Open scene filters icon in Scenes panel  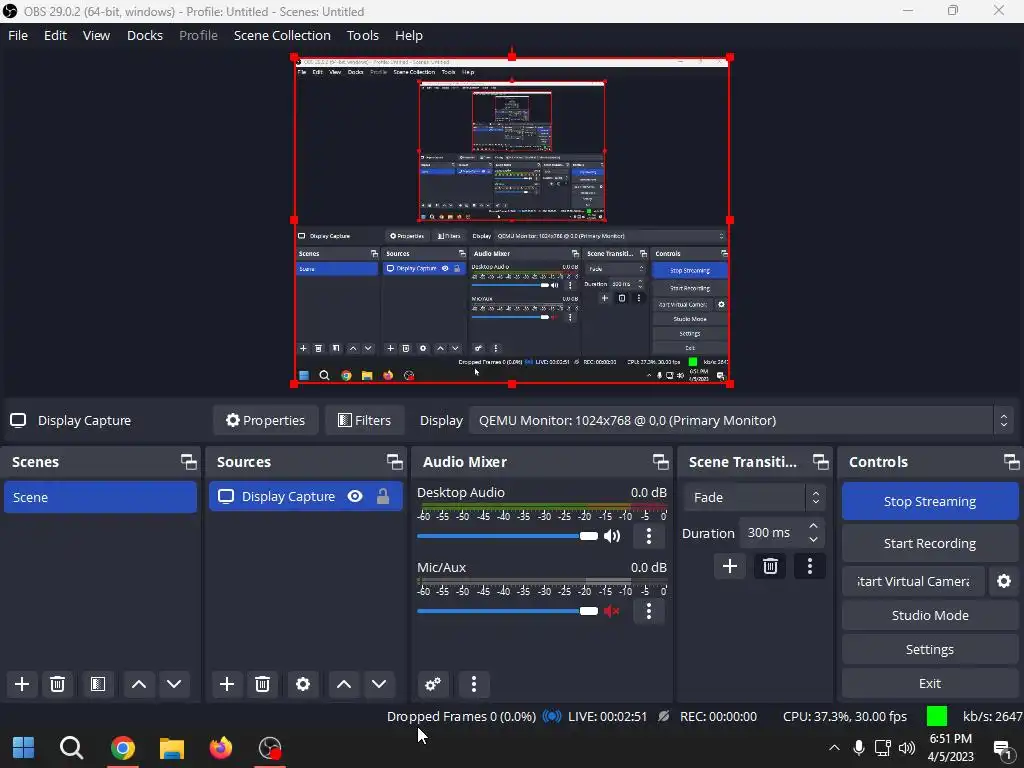pyautogui.click(x=98, y=684)
